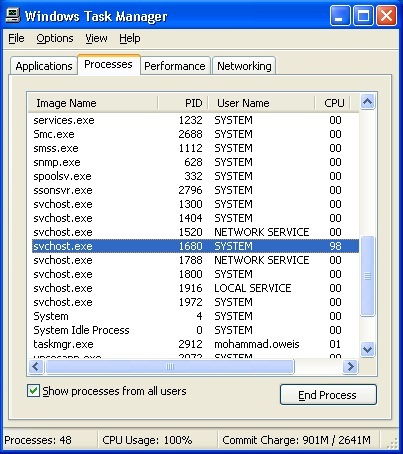
Task: Sort by the User Name column header
Action: [x=261, y=103]
